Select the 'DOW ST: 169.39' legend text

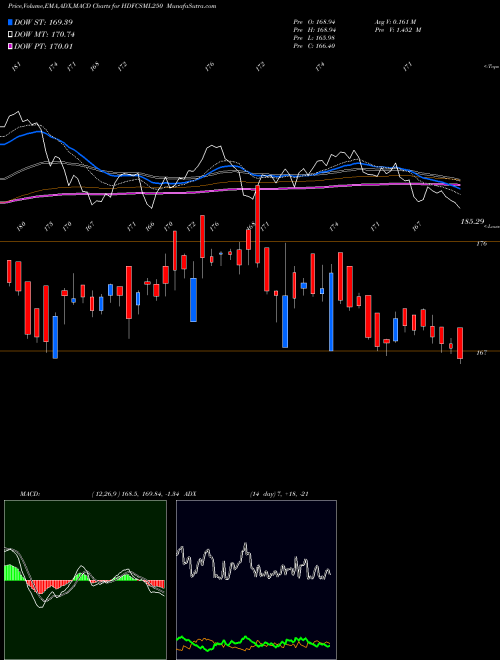[43, 22]
